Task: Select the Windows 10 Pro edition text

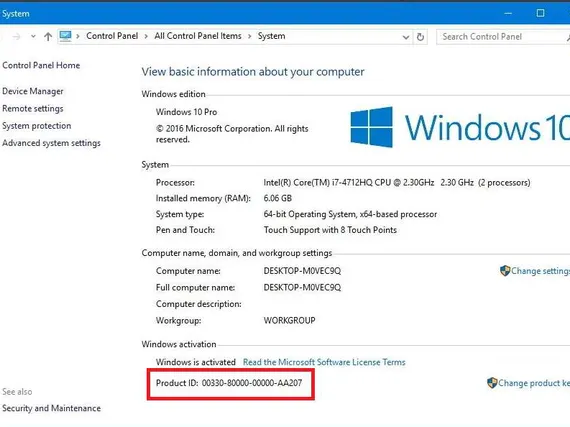Action: tap(186, 112)
